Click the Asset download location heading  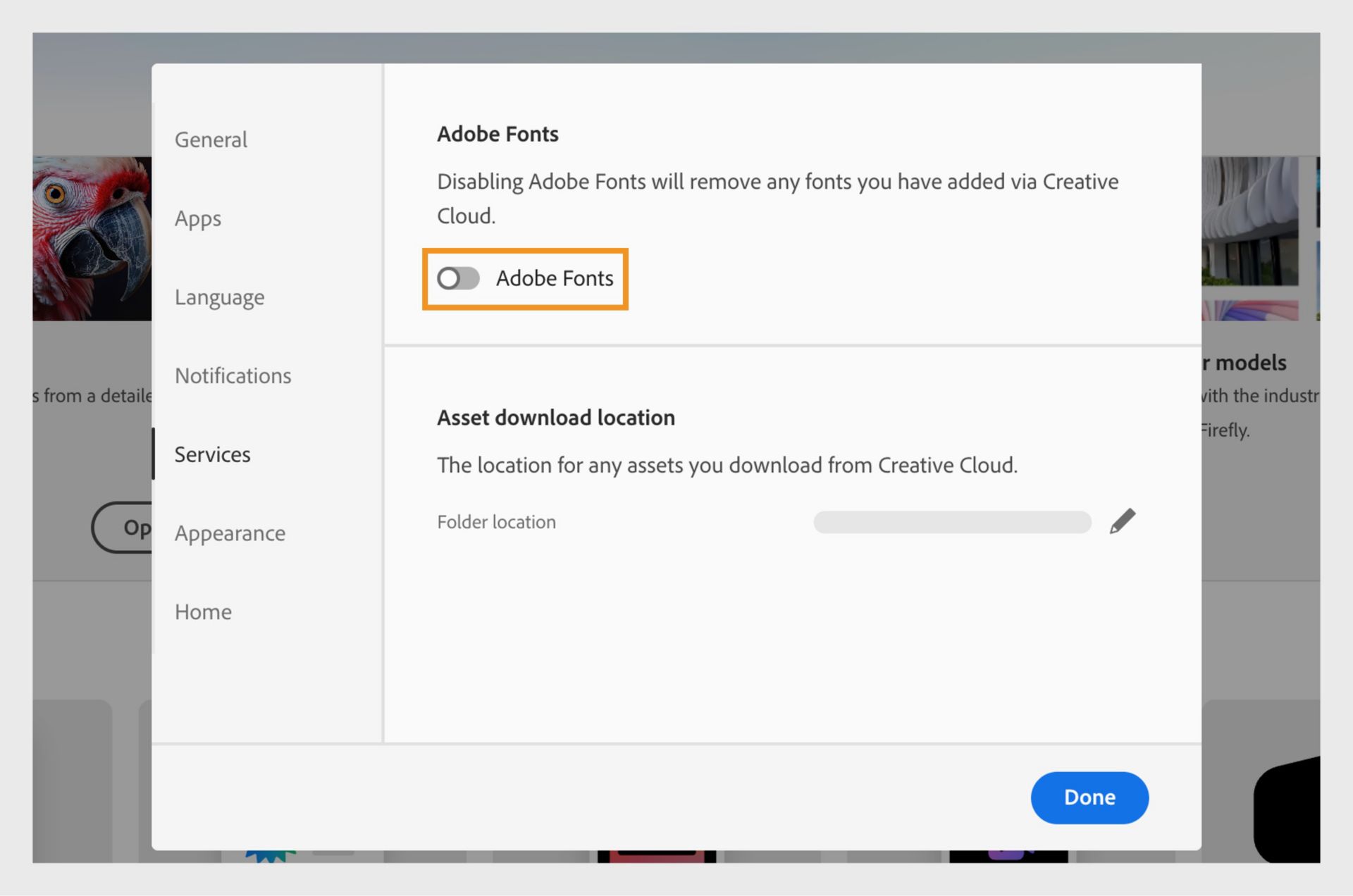pos(556,417)
